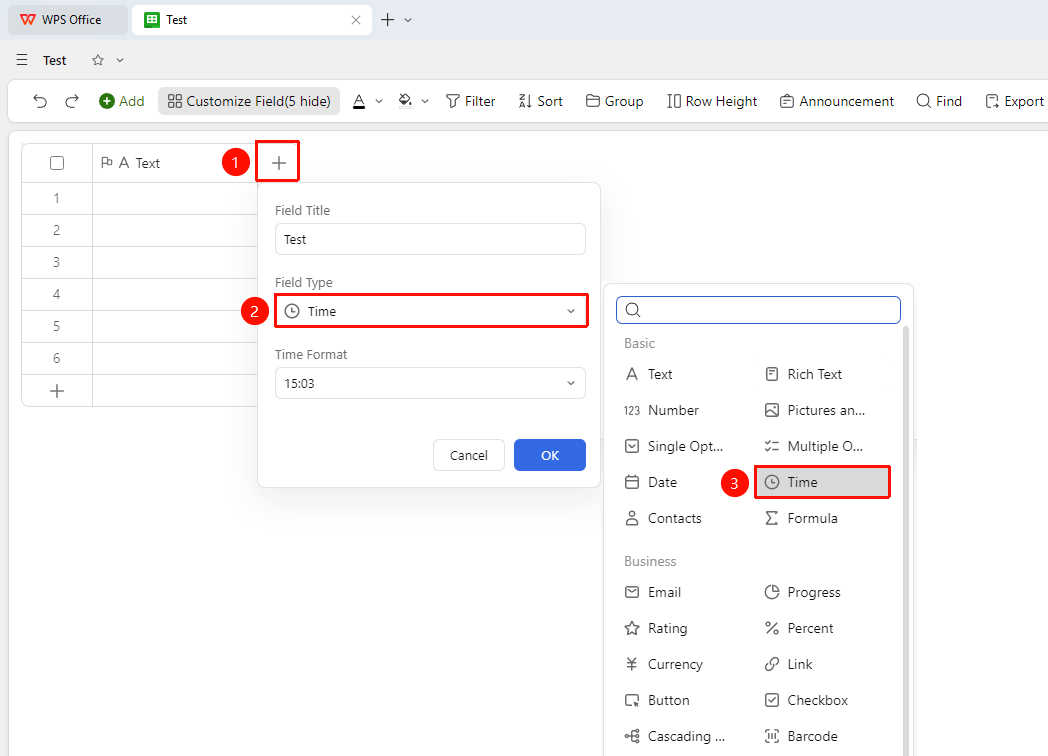Click the Group toolbar button
The width and height of the screenshot is (1048, 756).
pos(614,101)
